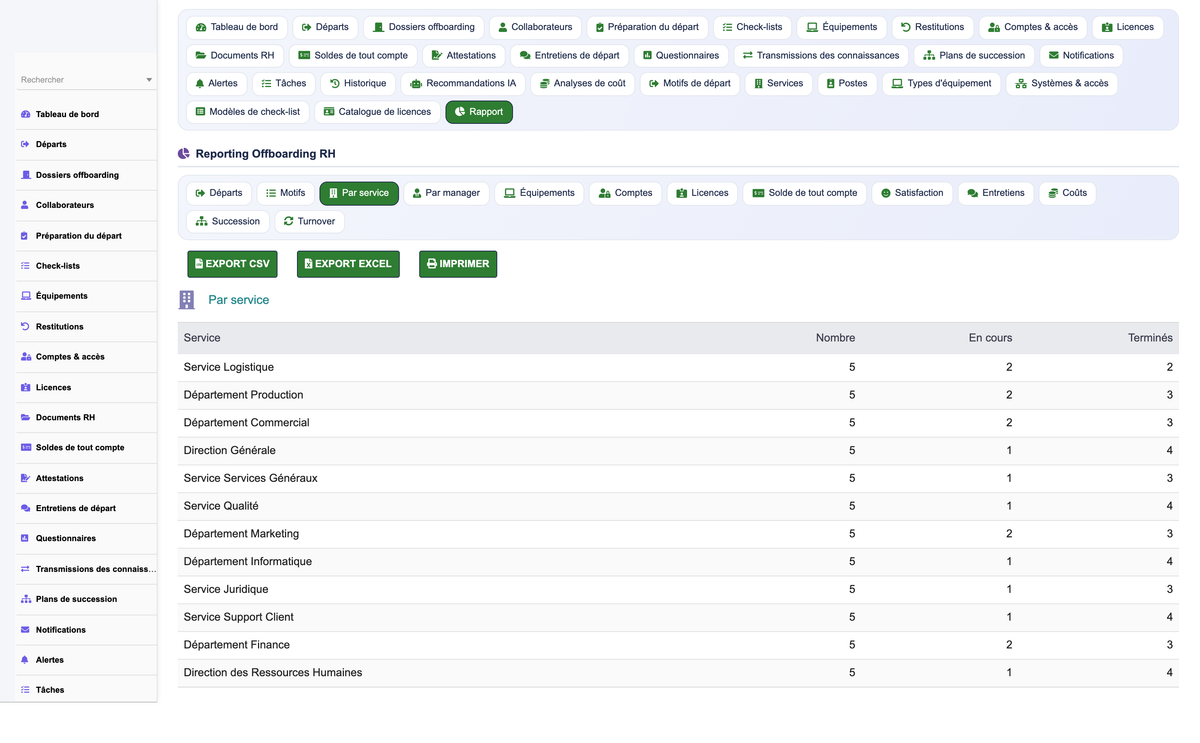
Task: Open the Rapport tab in the top navigation
Action: tap(479, 112)
